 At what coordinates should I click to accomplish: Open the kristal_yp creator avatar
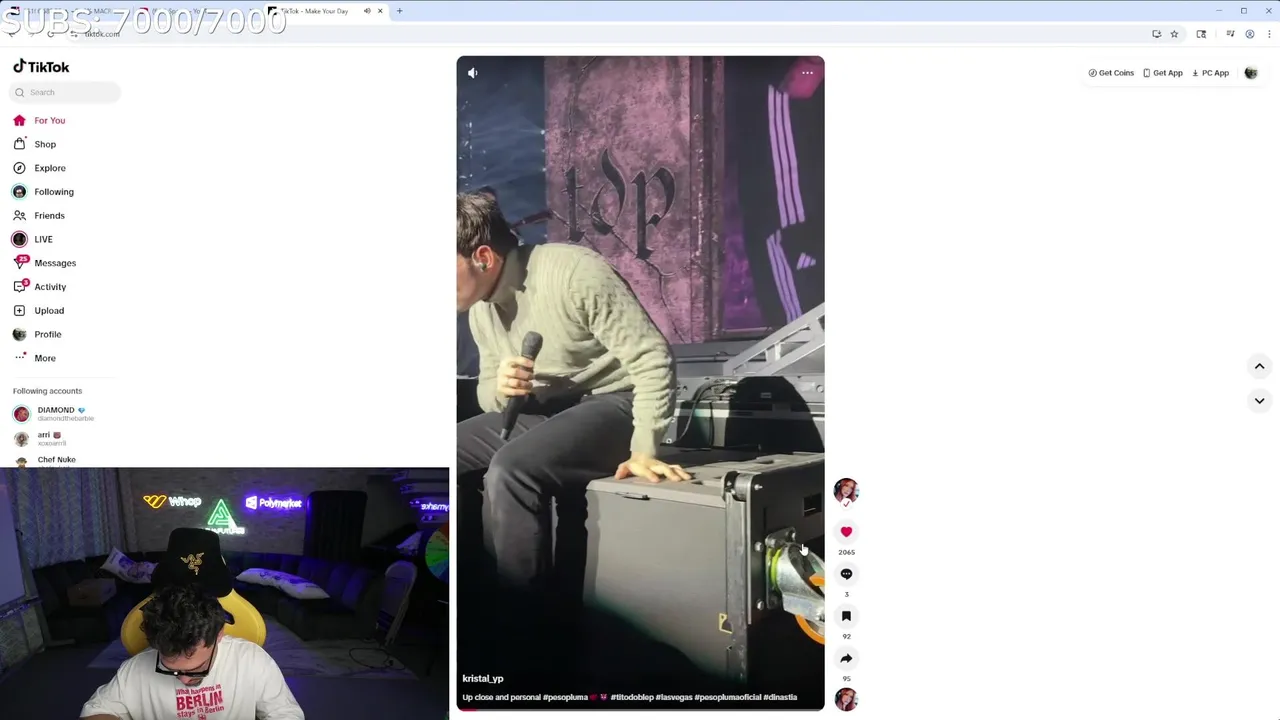[x=846, y=490]
